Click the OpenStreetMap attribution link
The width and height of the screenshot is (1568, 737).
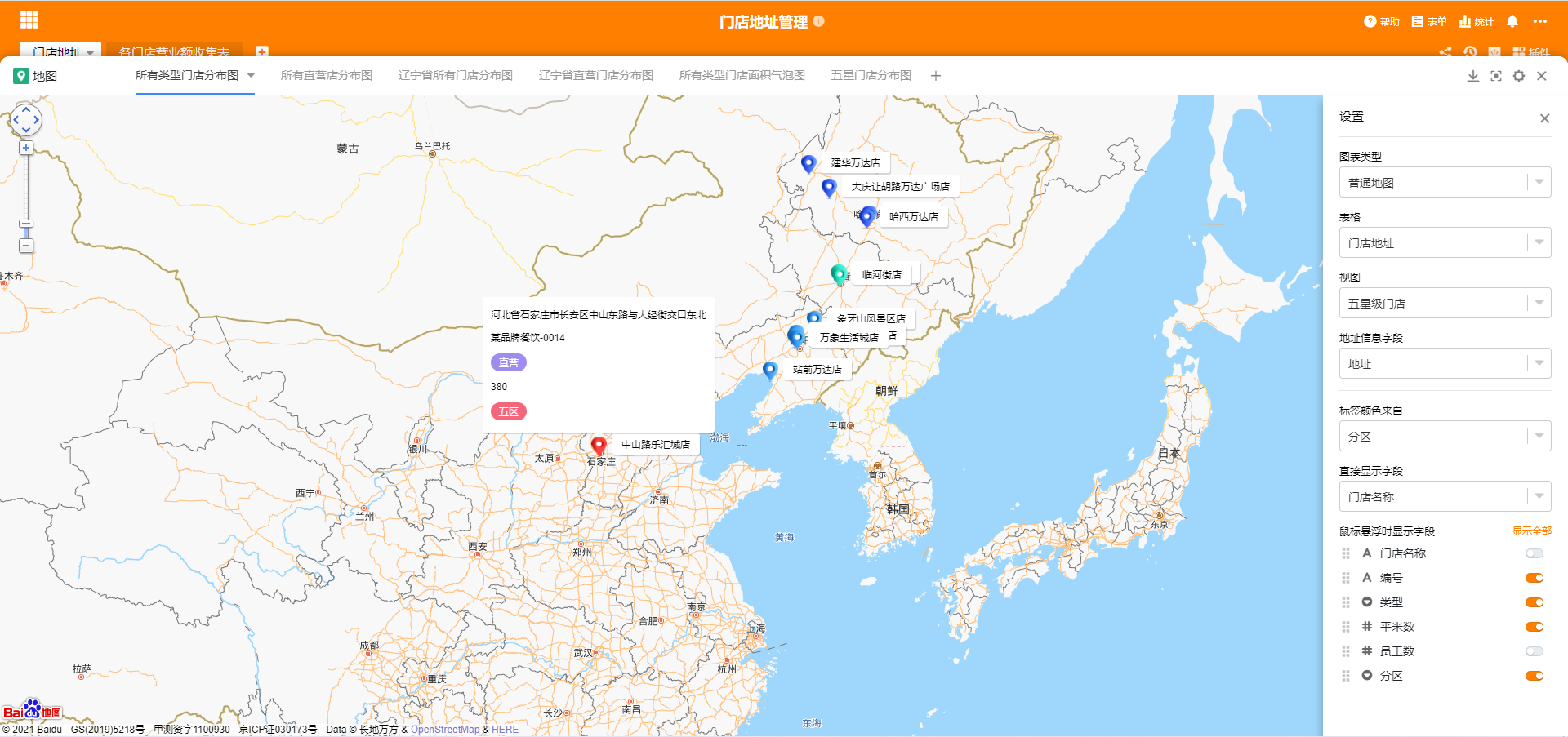tap(445, 729)
